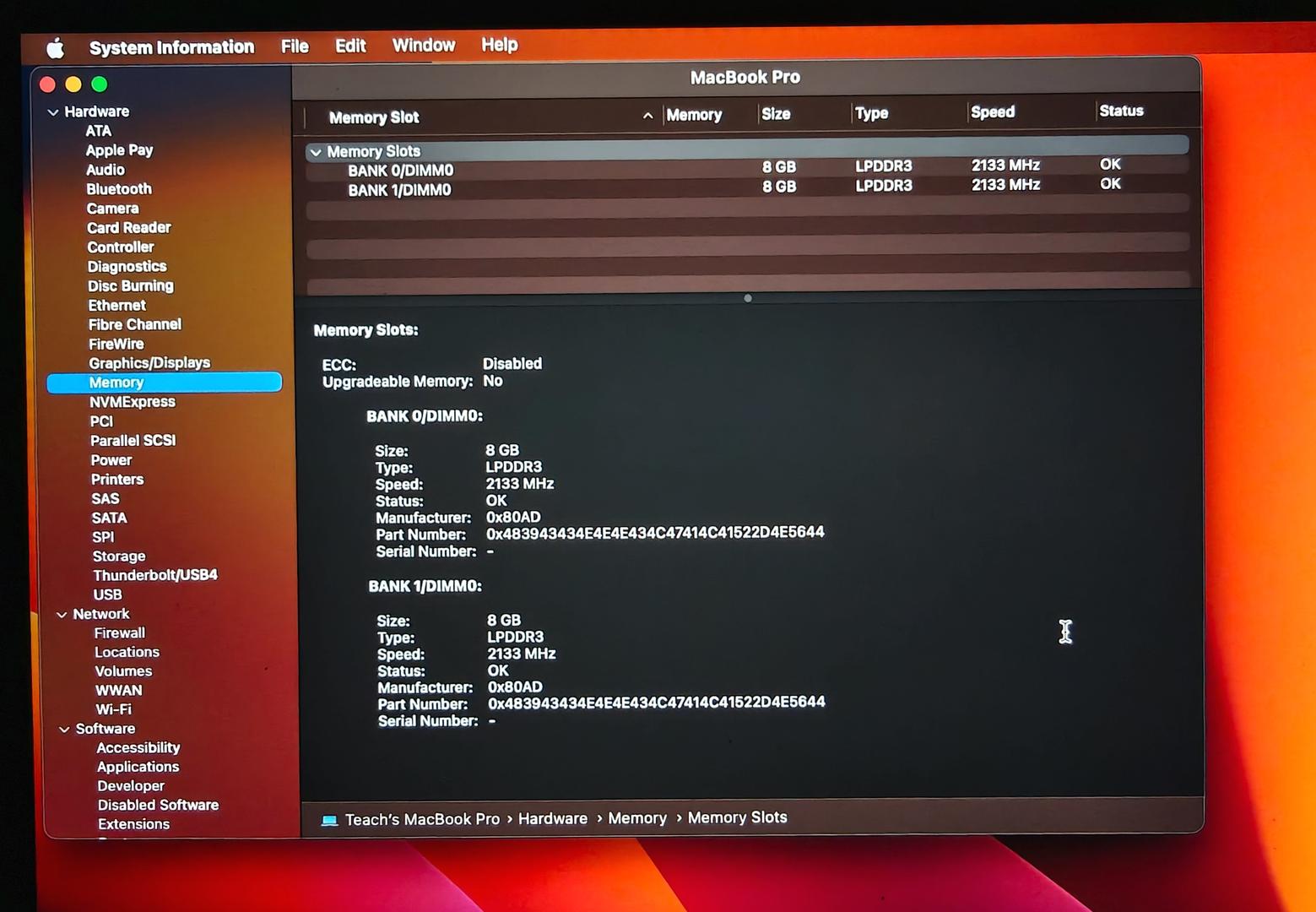Image resolution: width=1316 pixels, height=912 pixels.
Task: Click Memory in the path bar
Action: coord(637,818)
